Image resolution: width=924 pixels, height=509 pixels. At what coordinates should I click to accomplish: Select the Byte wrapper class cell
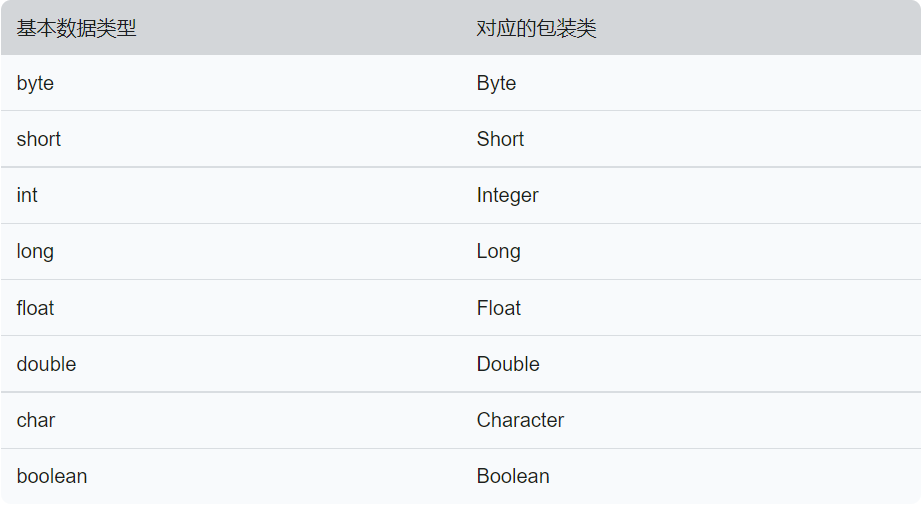coord(496,83)
